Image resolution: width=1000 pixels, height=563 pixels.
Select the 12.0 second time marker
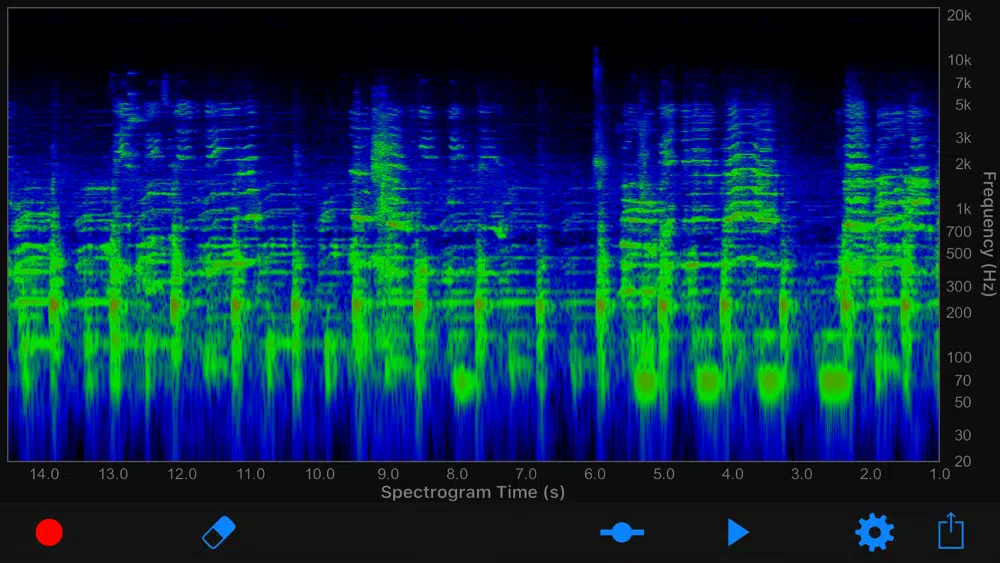point(182,474)
